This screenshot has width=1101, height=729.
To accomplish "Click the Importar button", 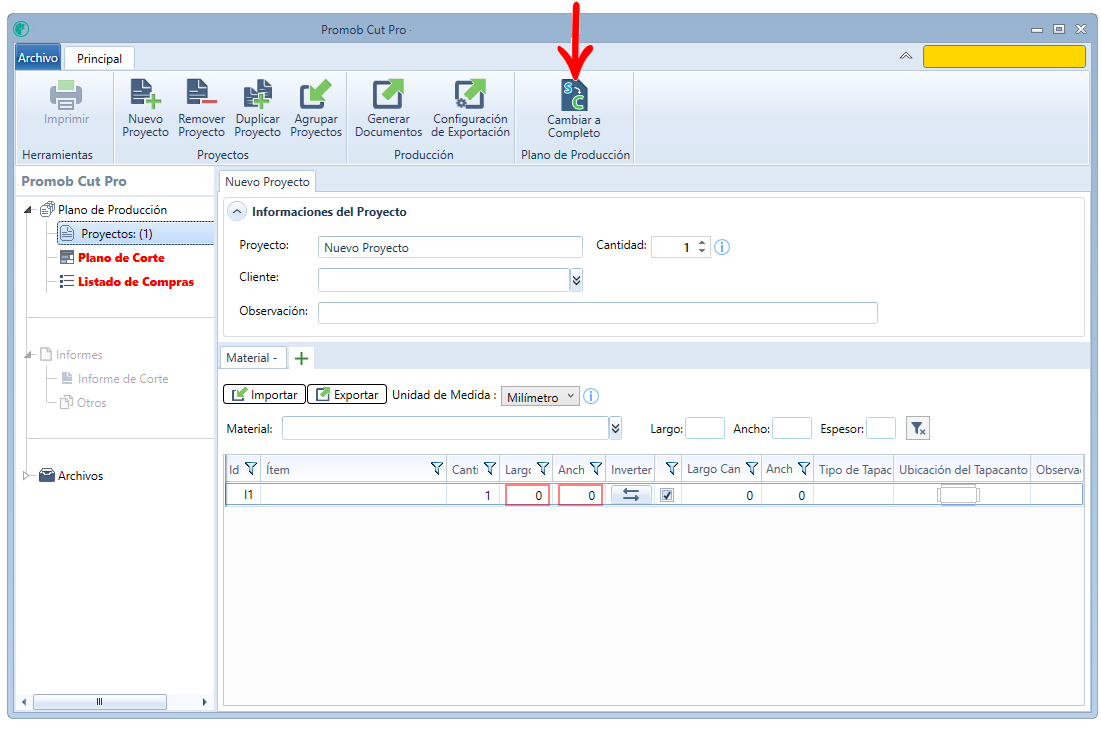I will [265, 395].
